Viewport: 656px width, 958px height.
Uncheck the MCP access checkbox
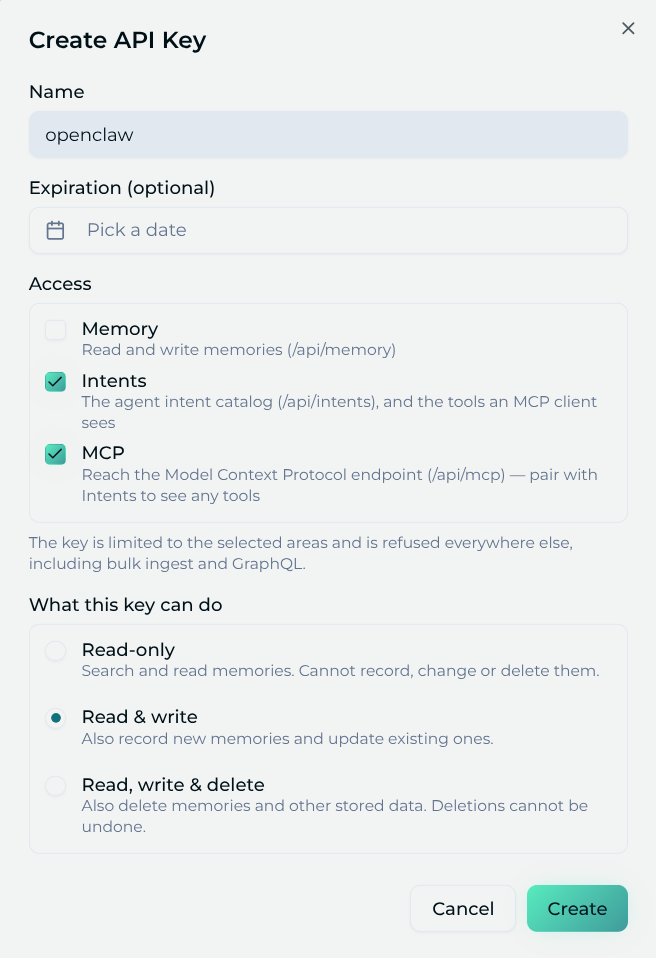tap(56, 454)
